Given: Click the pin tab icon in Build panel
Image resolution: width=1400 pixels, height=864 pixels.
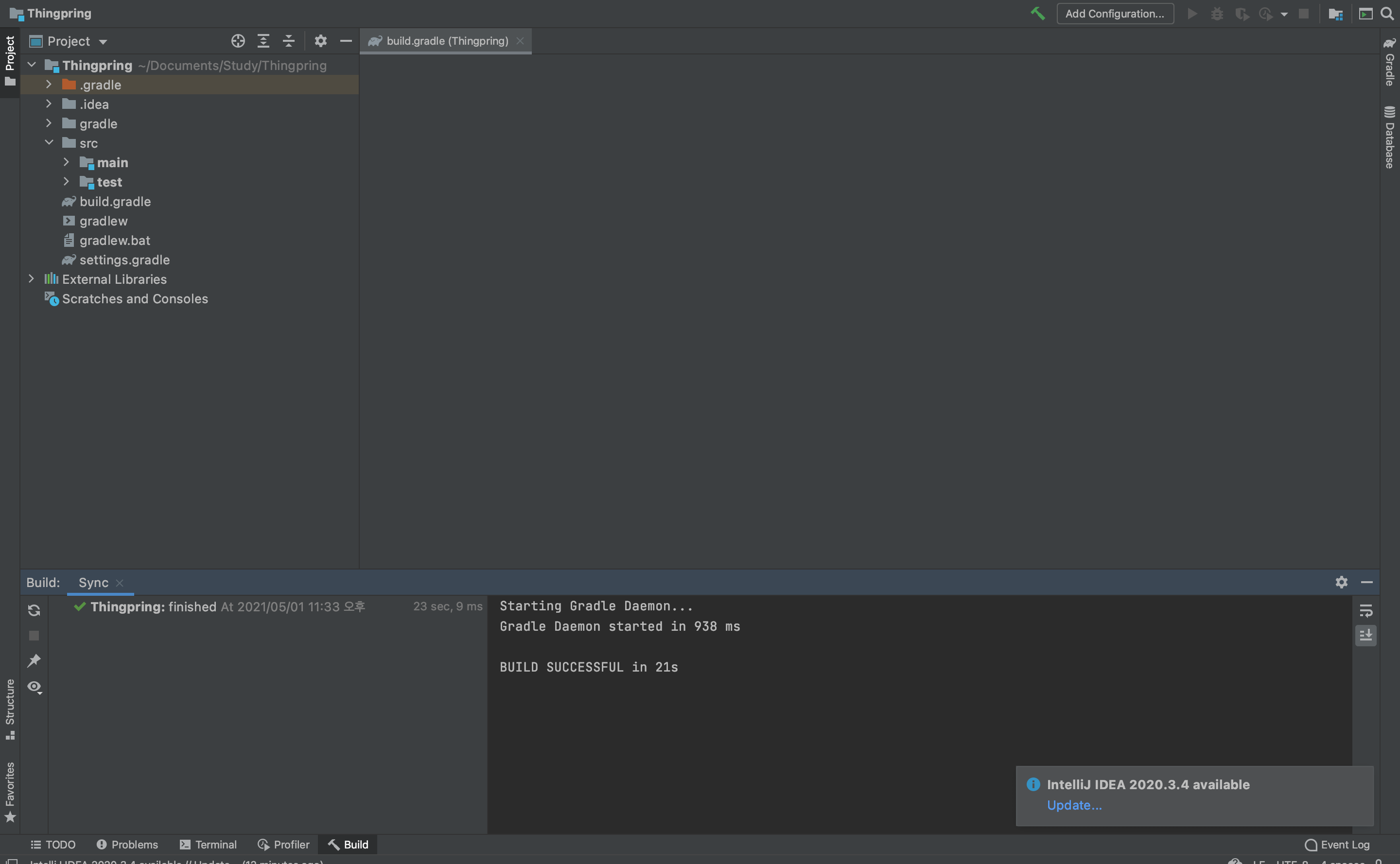Looking at the screenshot, I should click(x=34, y=660).
